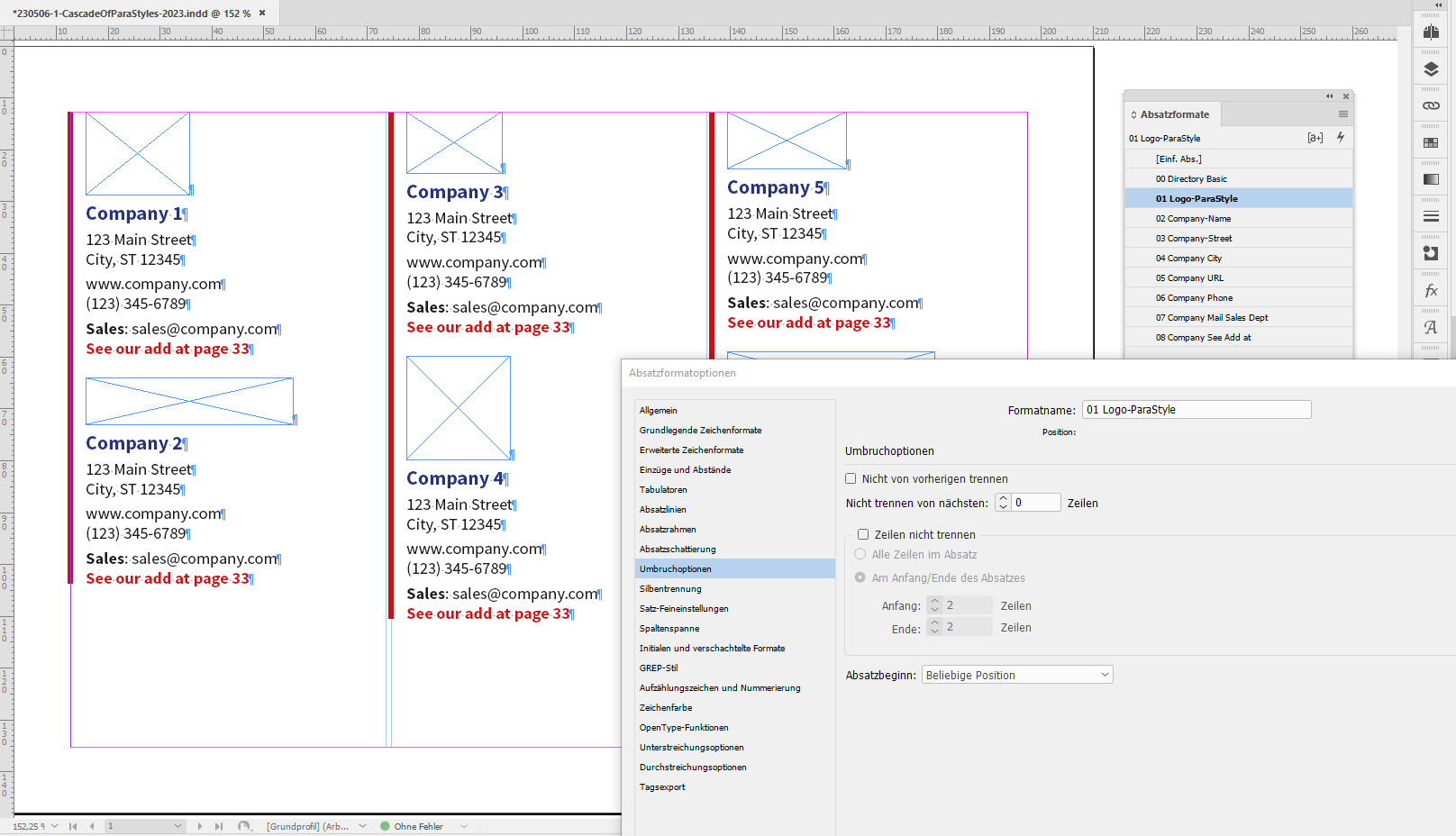Open the Layers panel in the right dock

(1430, 68)
